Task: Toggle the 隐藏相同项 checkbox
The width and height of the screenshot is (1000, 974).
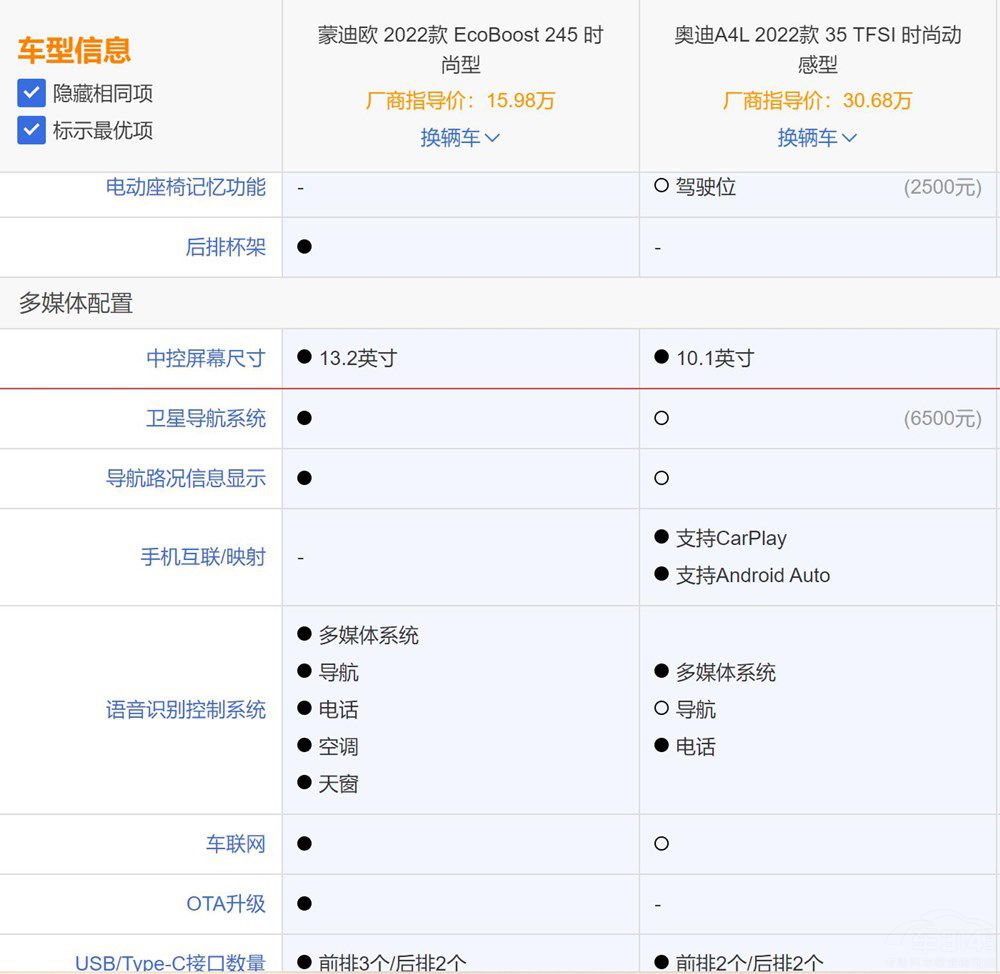Action: tap(31, 92)
